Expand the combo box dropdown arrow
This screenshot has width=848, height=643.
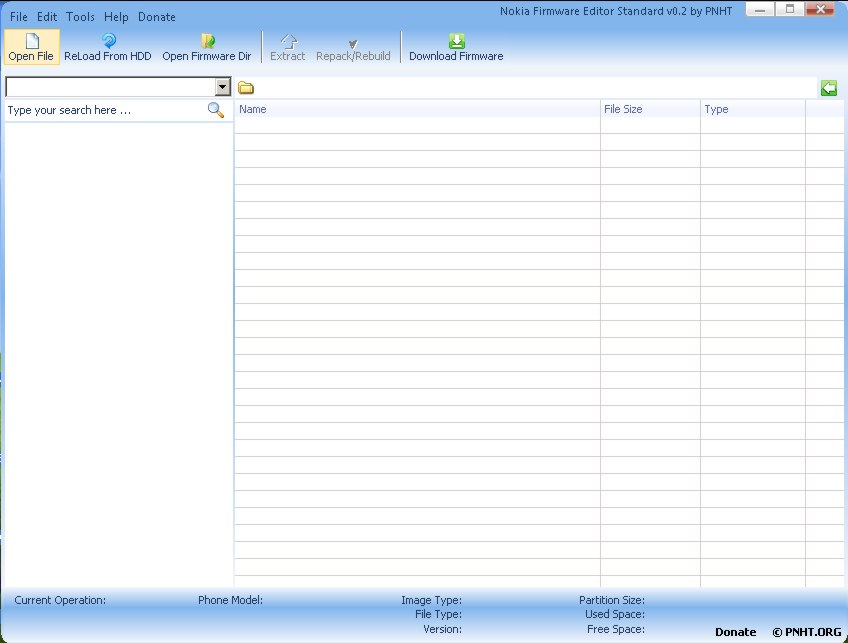[x=222, y=87]
